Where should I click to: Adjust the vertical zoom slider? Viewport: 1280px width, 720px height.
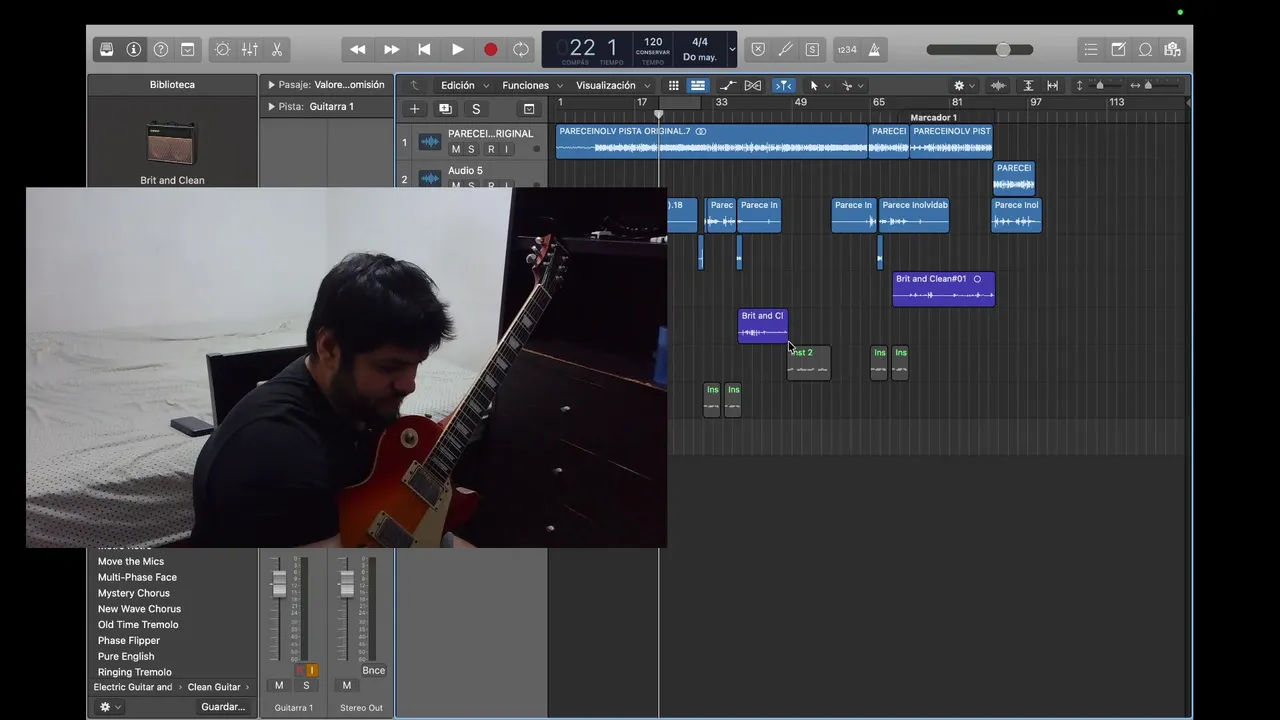point(1098,85)
